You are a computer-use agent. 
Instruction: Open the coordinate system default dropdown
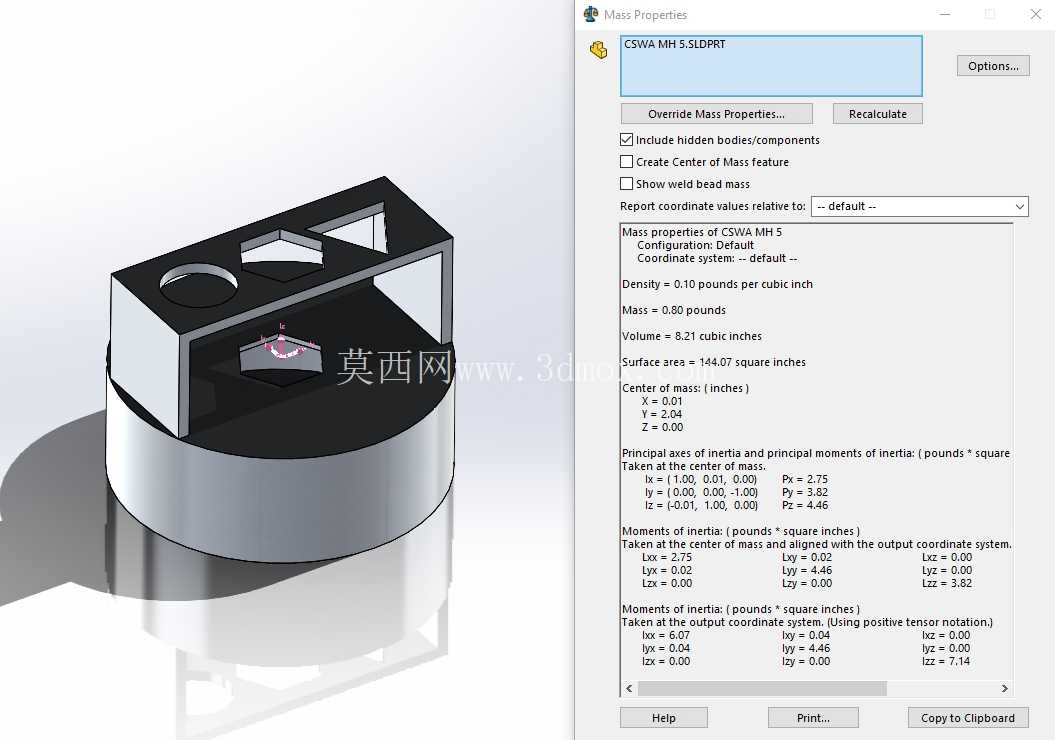pos(920,207)
